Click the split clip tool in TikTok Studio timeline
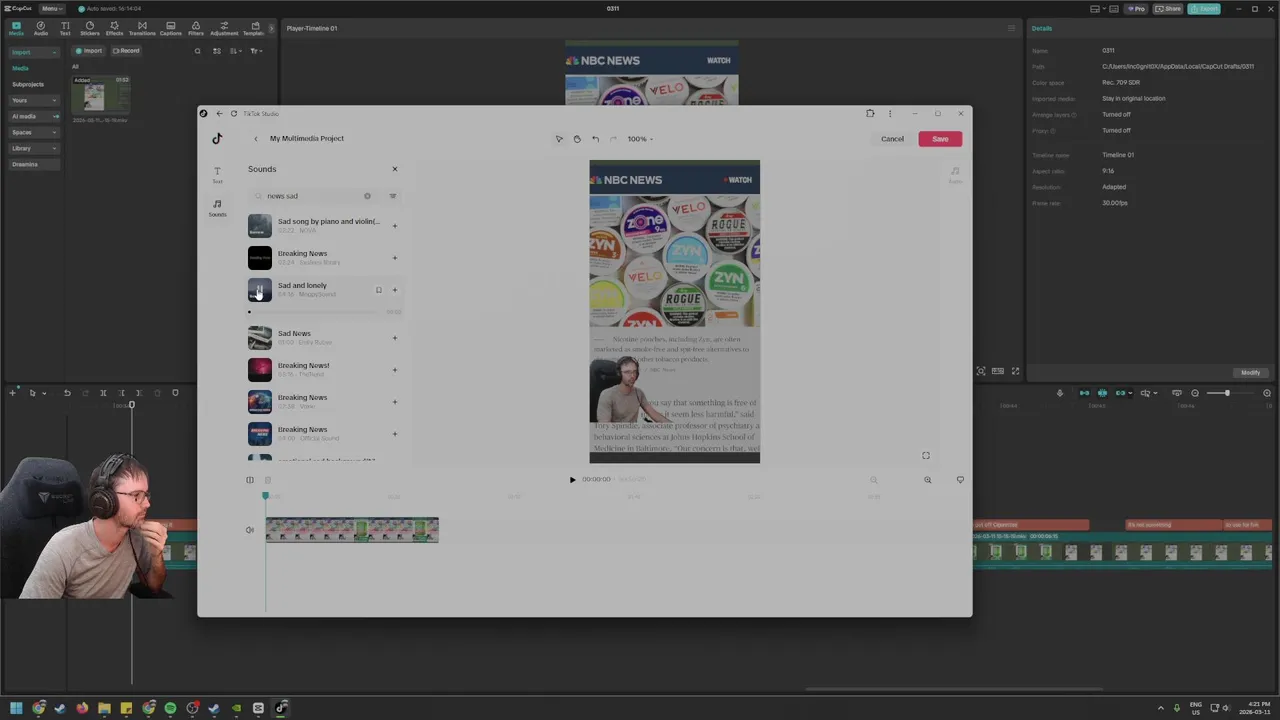This screenshot has height=720, width=1280. coord(250,480)
